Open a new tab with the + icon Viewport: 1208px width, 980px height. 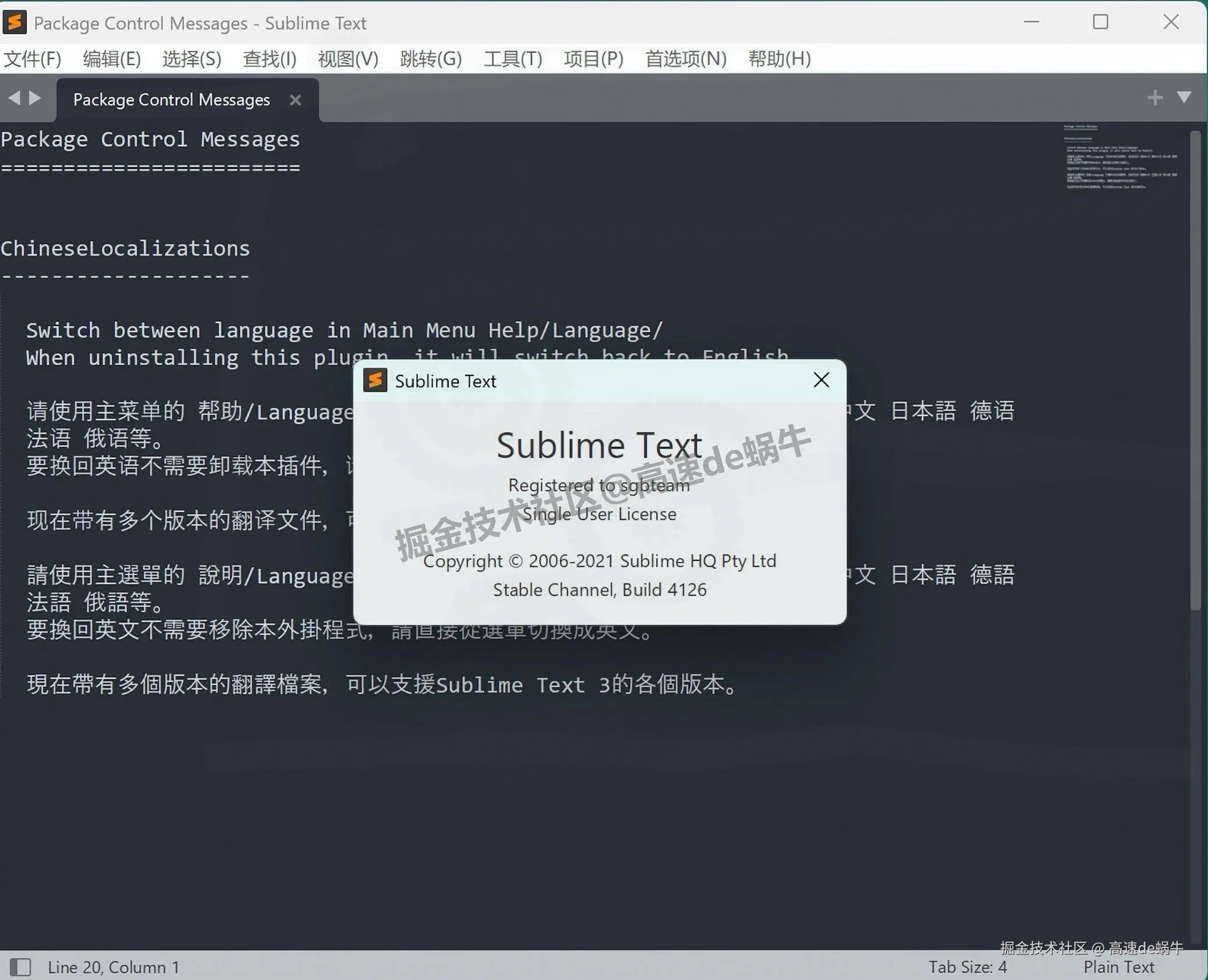(1154, 97)
